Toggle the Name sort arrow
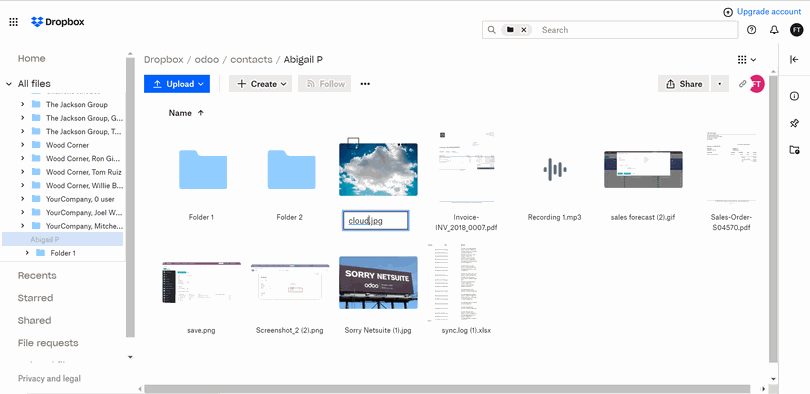 point(201,113)
